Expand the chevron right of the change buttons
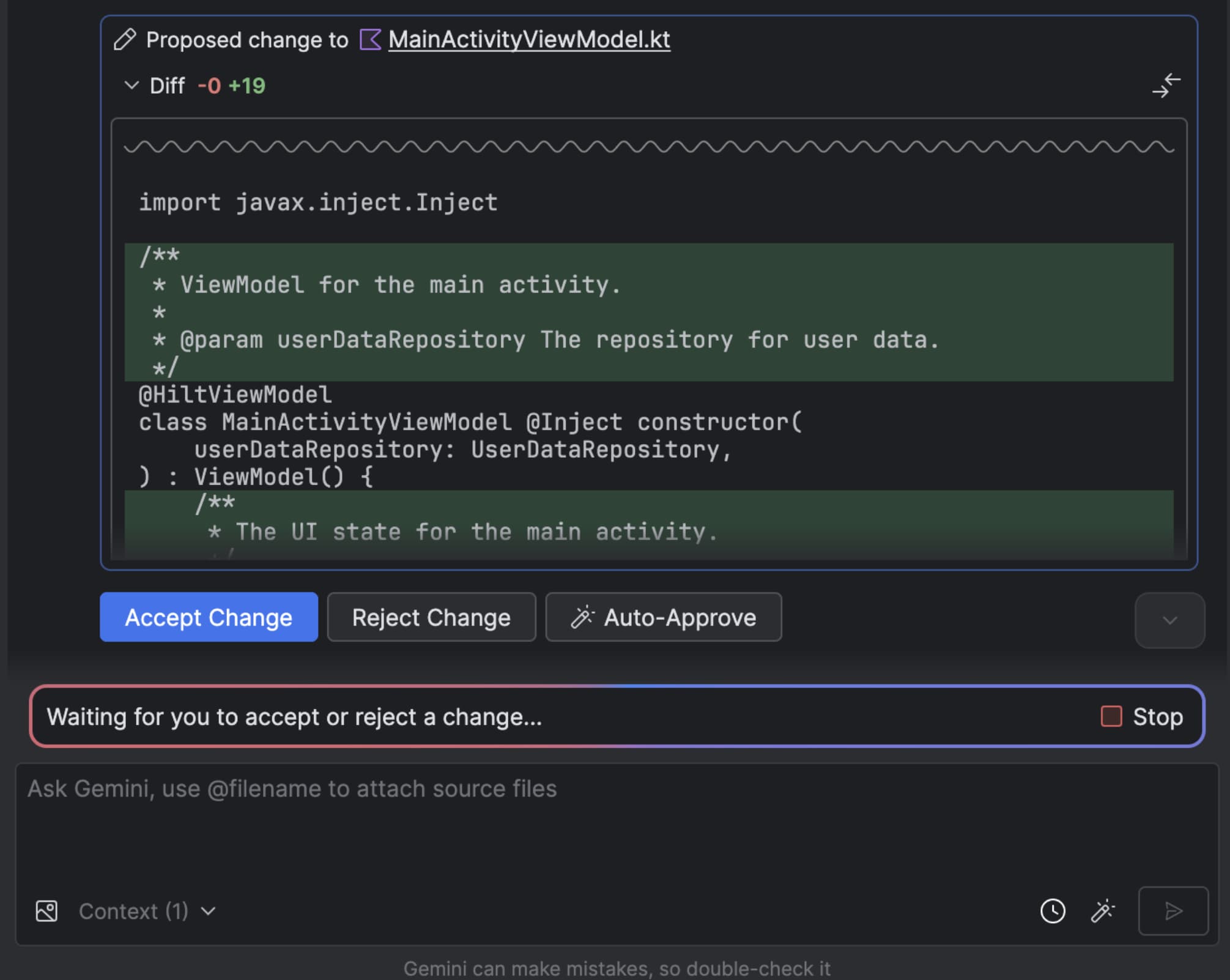Image resolution: width=1230 pixels, height=980 pixels. (x=1169, y=620)
